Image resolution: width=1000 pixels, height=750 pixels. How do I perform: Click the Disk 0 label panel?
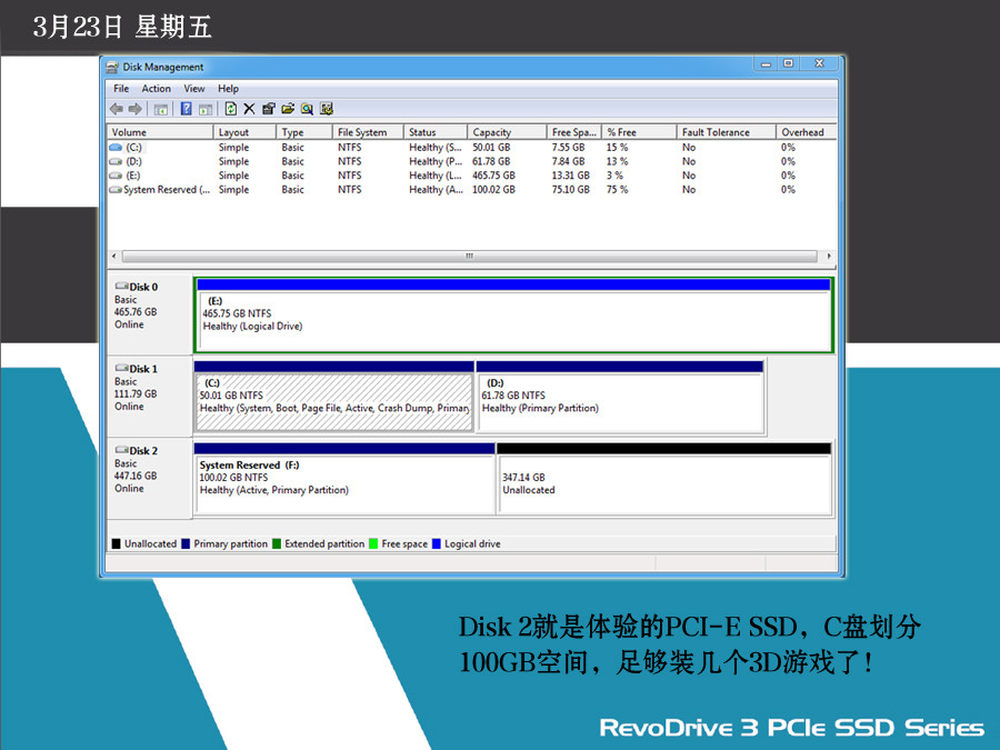[149, 315]
